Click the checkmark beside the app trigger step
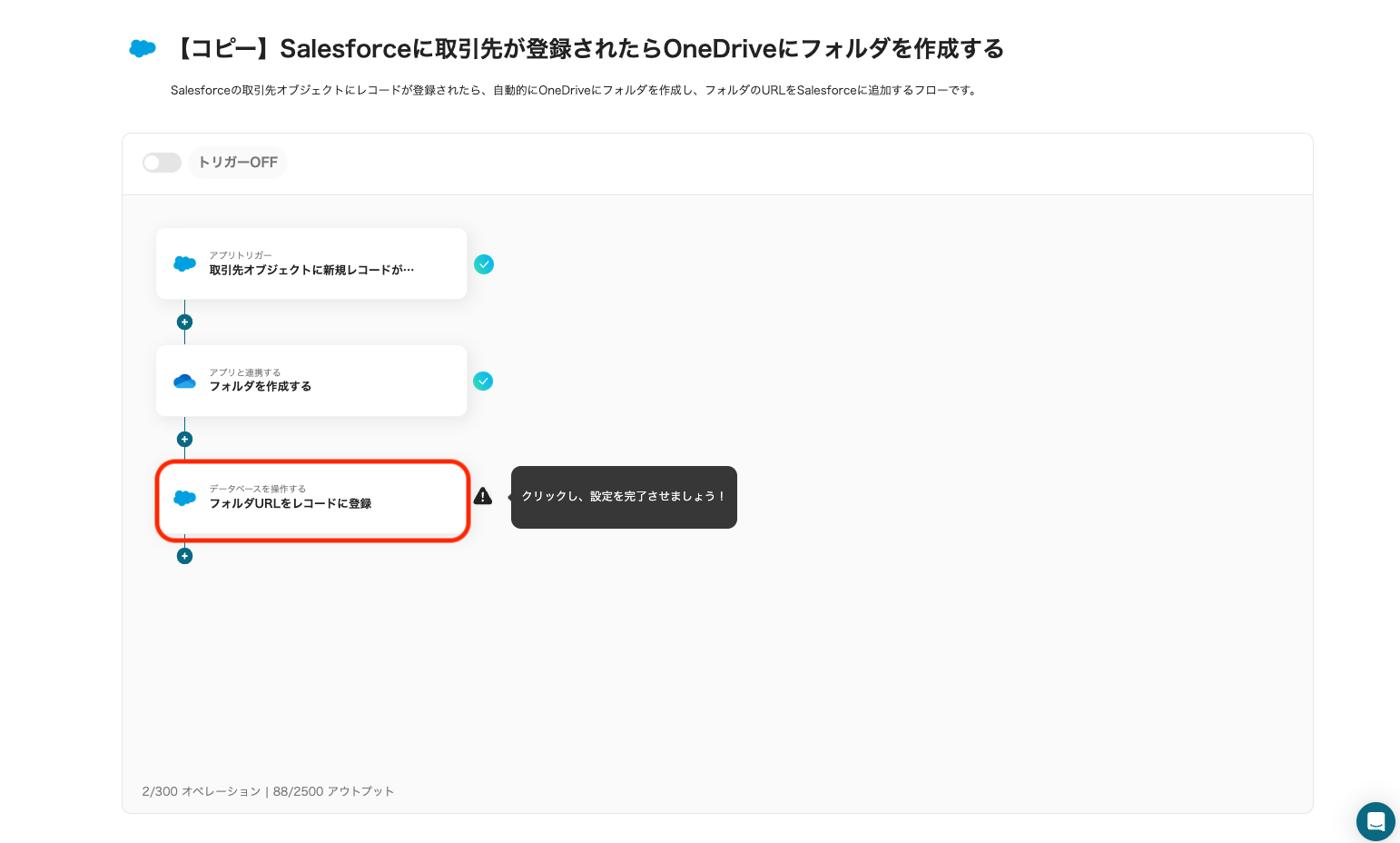This screenshot has width=1400, height=843. 484,264
